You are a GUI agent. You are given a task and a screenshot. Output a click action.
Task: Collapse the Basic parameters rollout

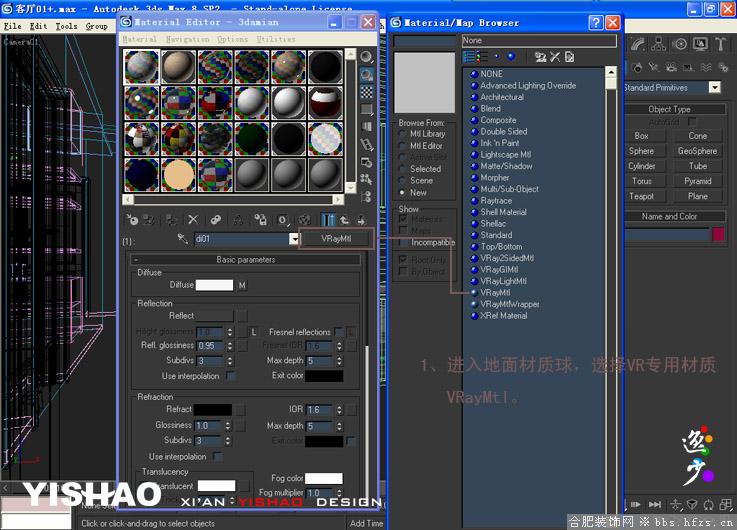click(246, 259)
